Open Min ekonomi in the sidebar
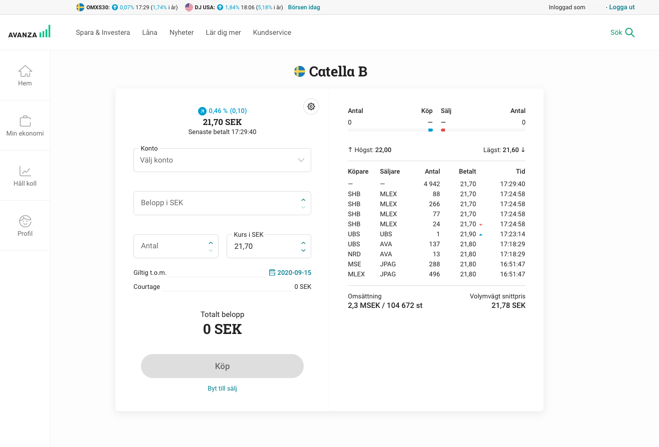 (x=25, y=125)
